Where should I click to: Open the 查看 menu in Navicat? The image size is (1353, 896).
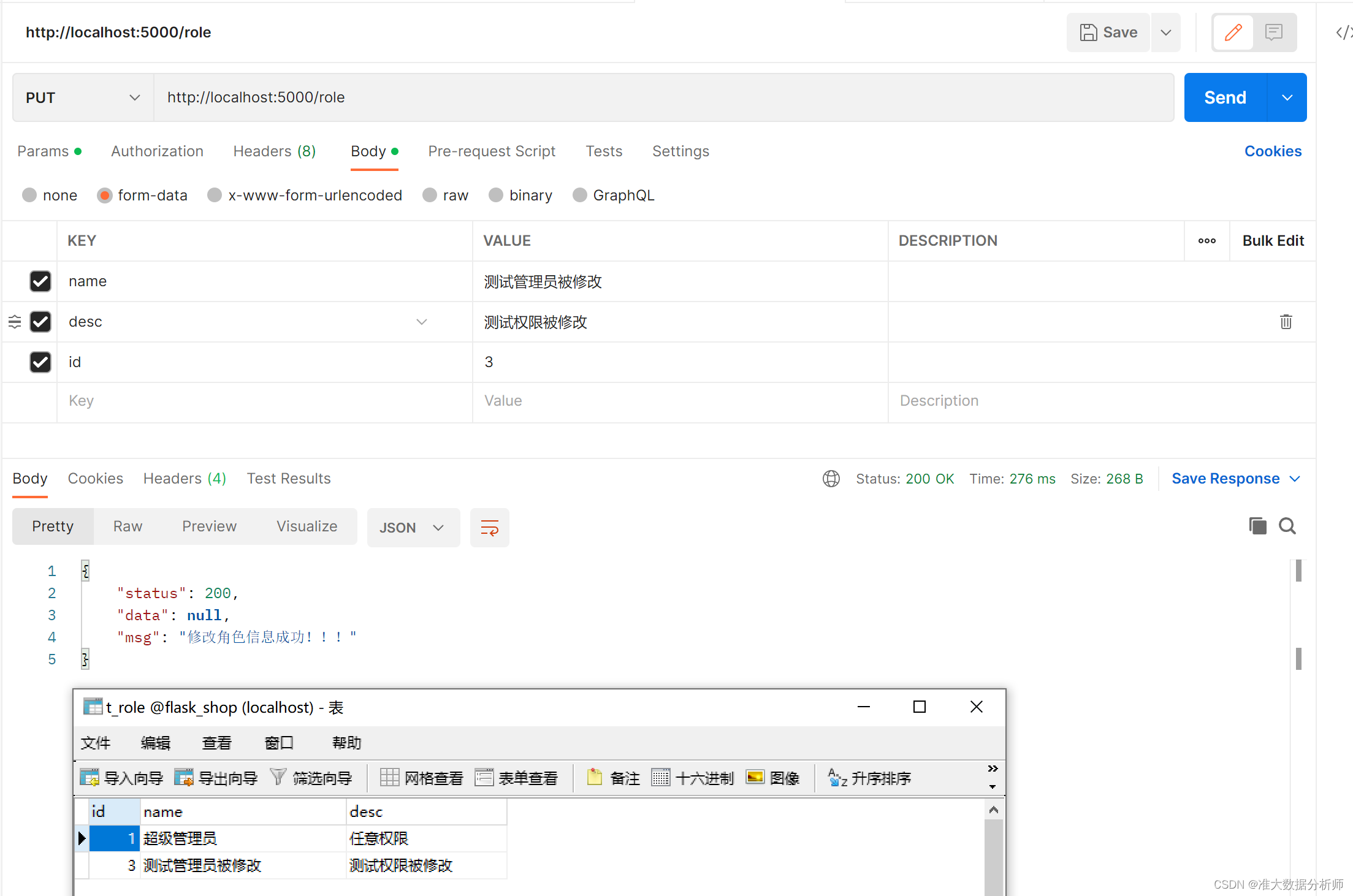tap(216, 743)
